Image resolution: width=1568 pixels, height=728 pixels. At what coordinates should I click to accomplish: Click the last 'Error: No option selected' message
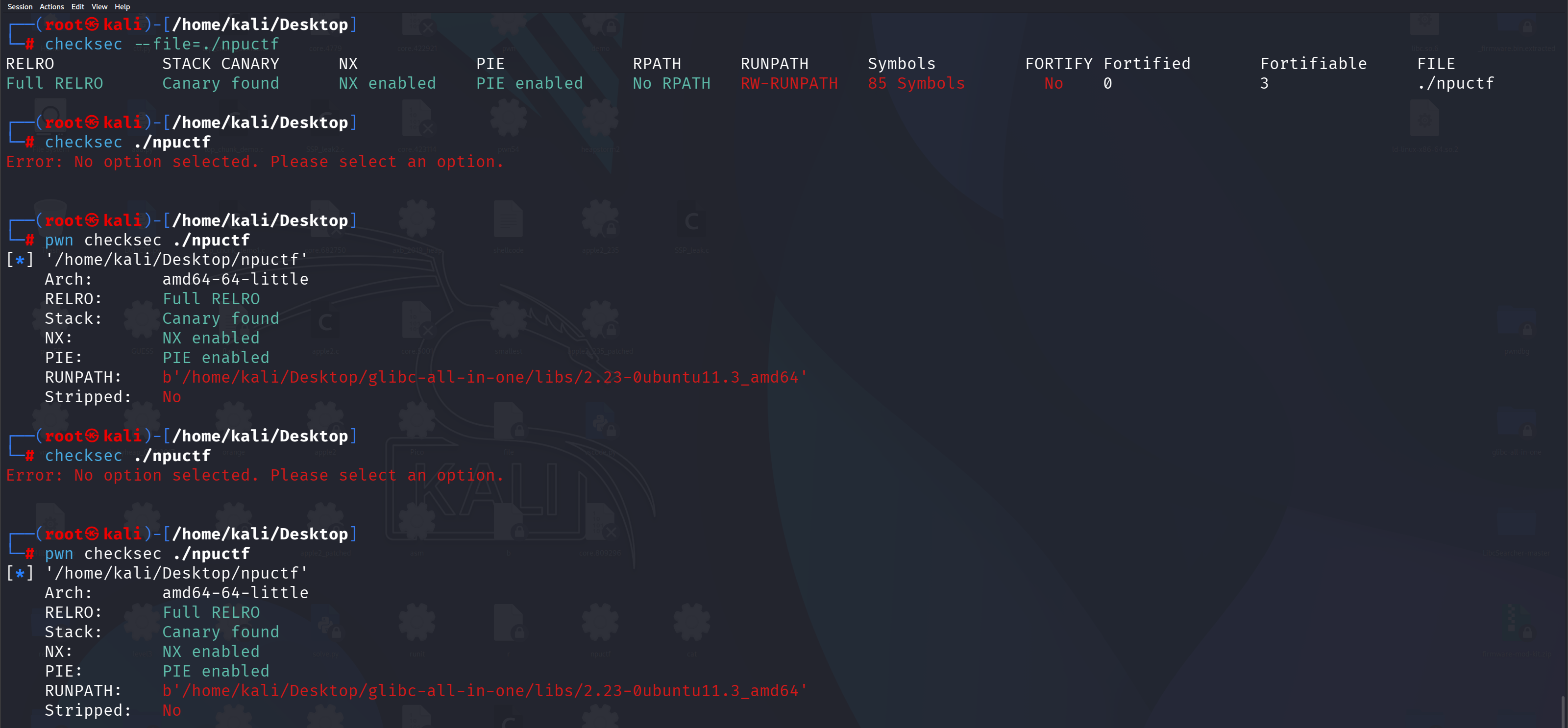(255, 475)
